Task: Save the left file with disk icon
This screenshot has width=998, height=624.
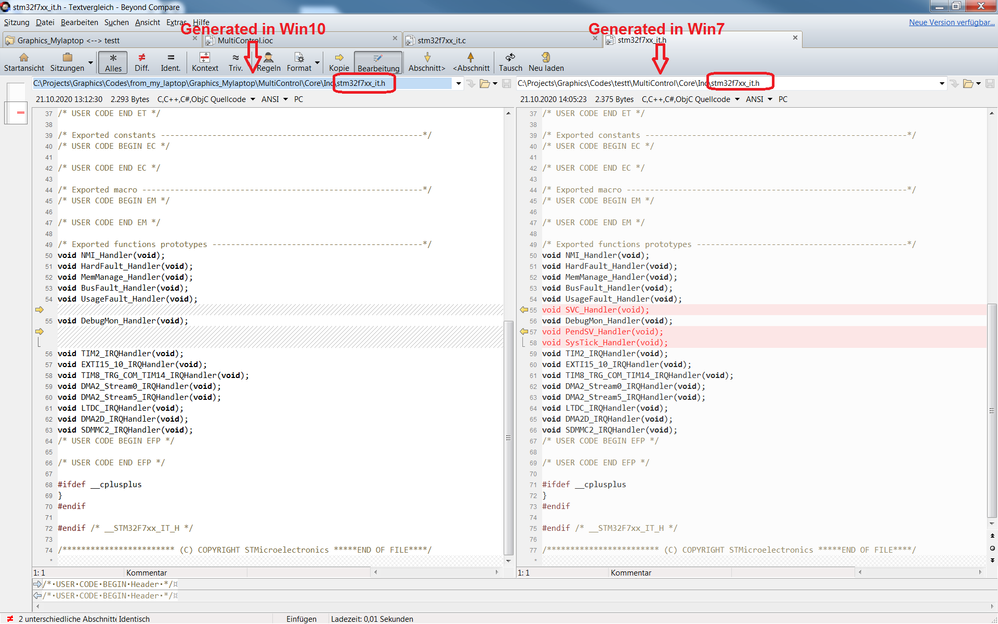Action: (x=507, y=83)
